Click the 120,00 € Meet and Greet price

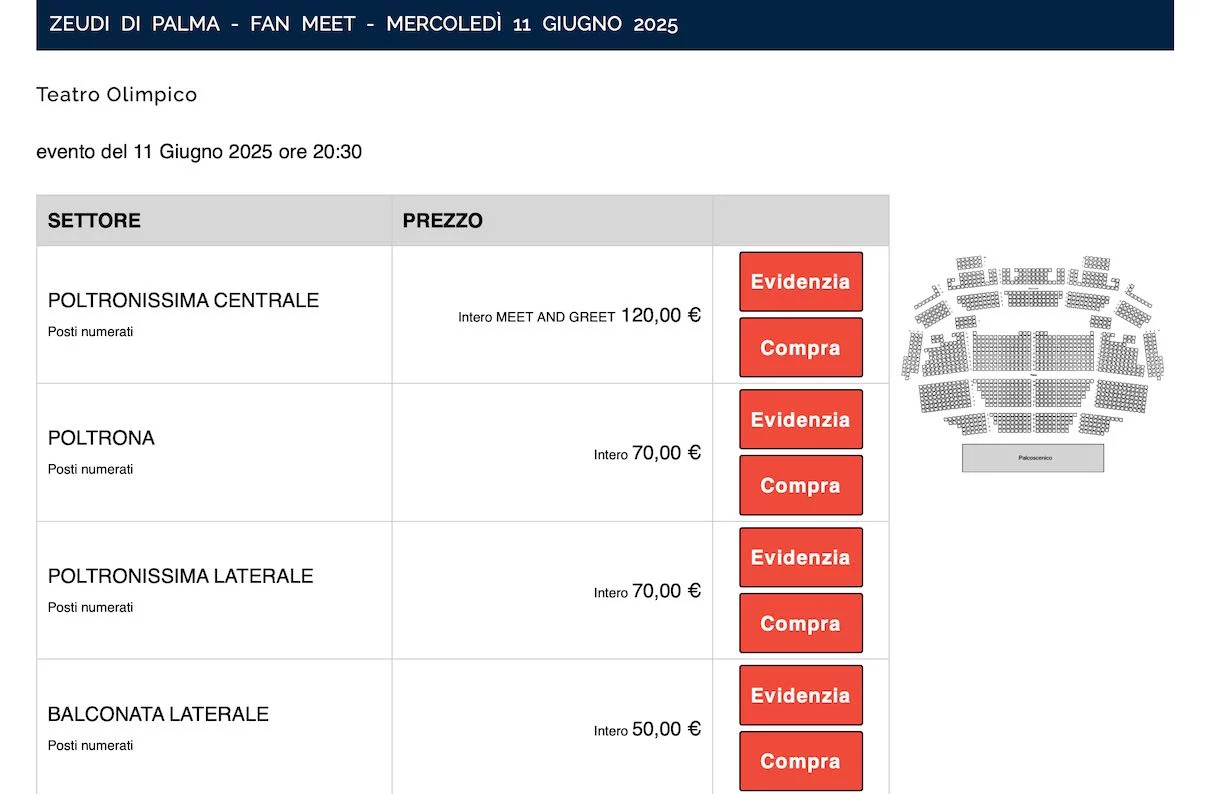pyautogui.click(x=660, y=316)
